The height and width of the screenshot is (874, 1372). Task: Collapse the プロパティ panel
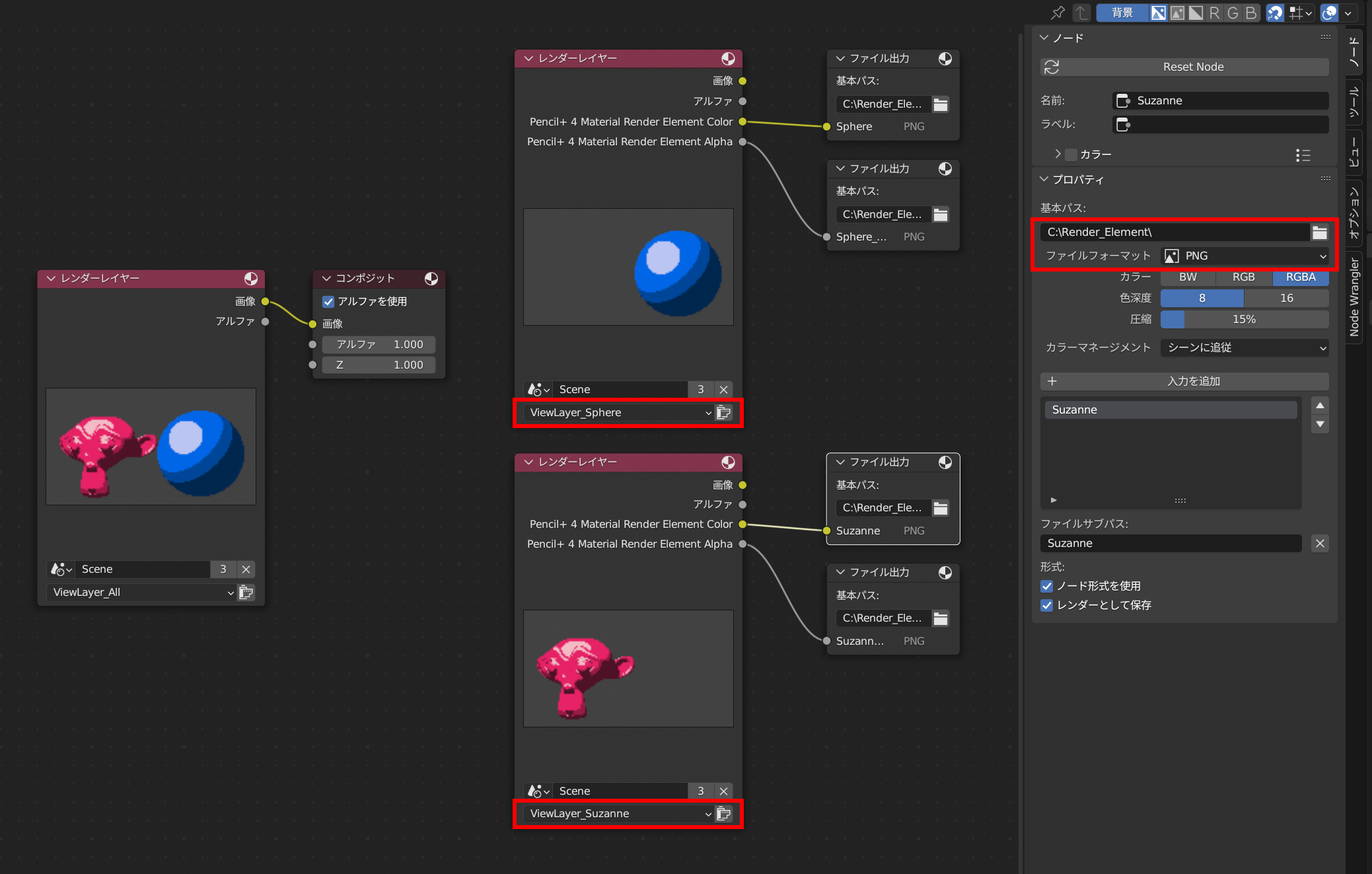click(x=1044, y=179)
